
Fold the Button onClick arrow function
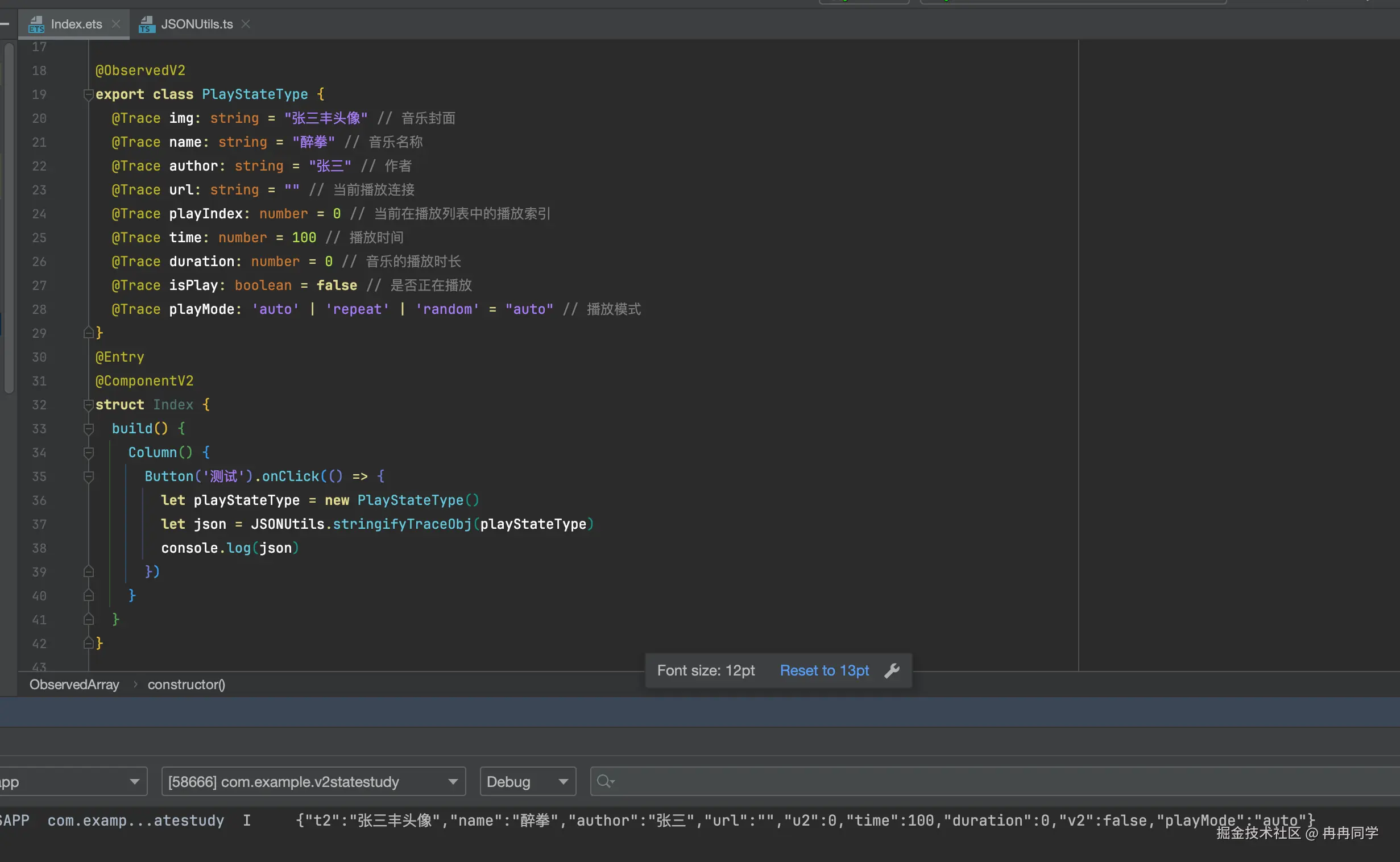tap(88, 476)
